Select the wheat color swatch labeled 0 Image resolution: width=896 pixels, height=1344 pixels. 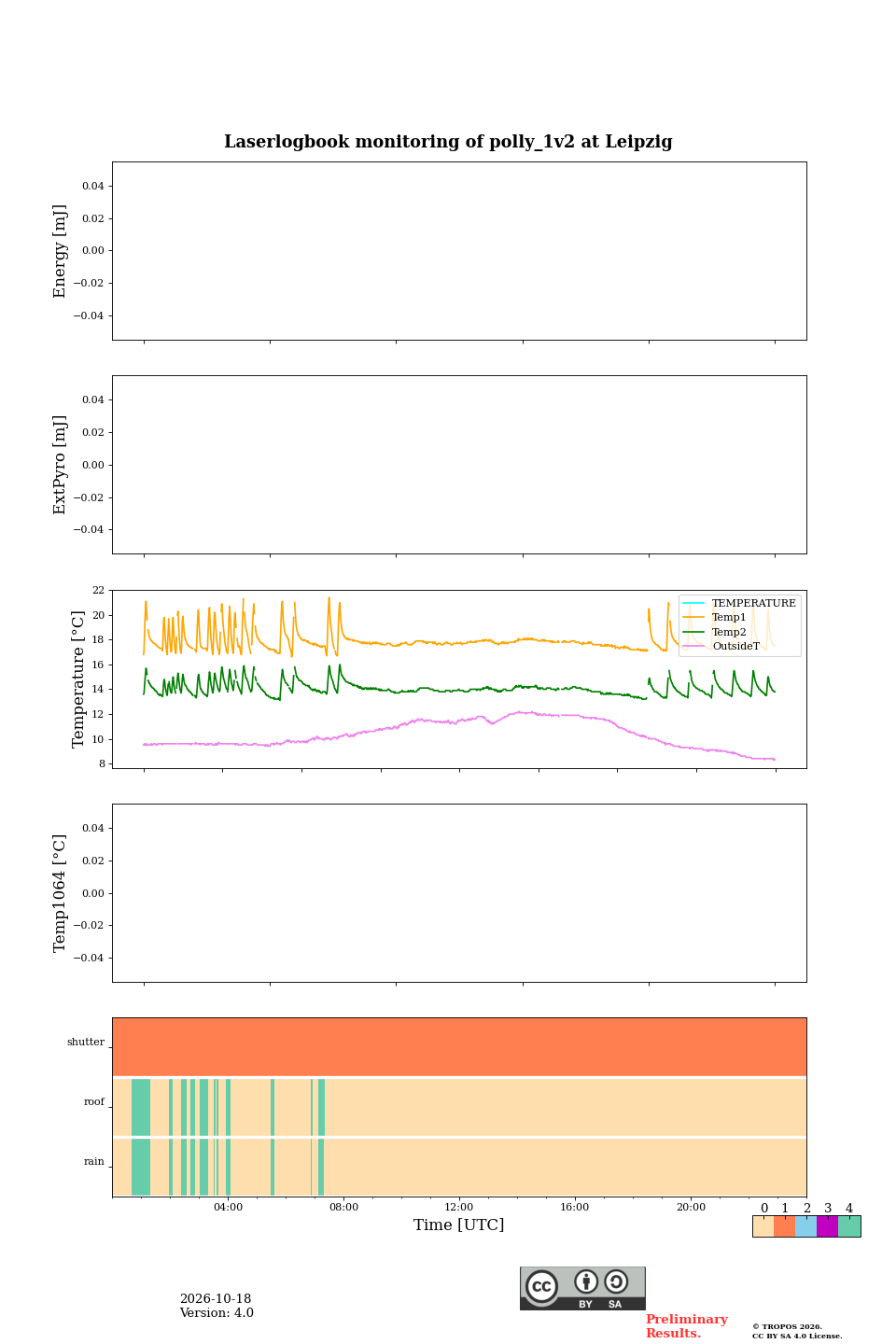pos(763,1226)
